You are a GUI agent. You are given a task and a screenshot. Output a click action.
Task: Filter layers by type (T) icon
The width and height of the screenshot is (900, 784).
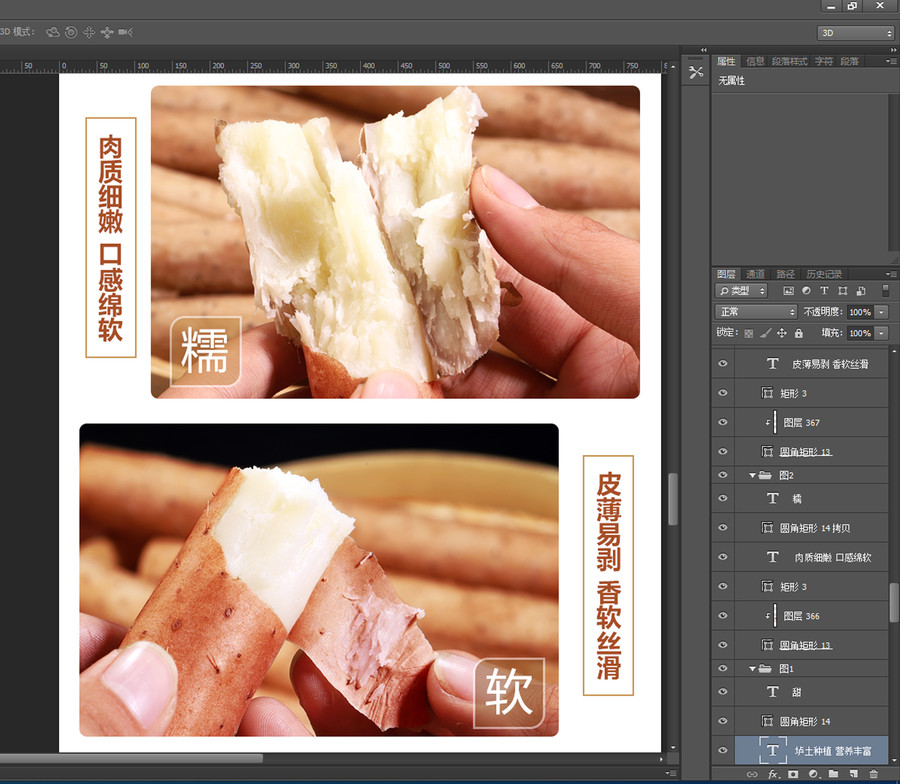pos(824,291)
